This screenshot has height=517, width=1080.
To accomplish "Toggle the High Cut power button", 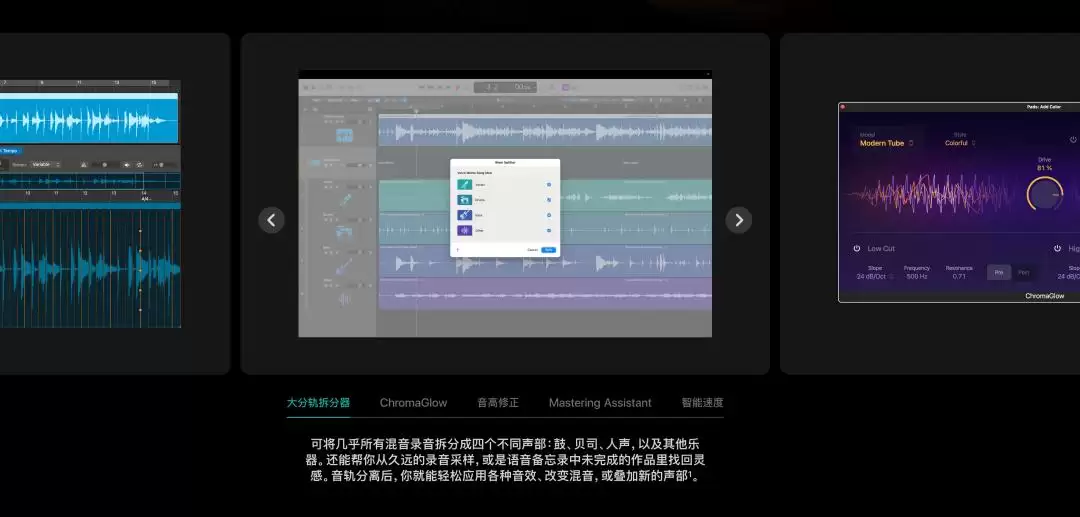I will (x=1057, y=249).
